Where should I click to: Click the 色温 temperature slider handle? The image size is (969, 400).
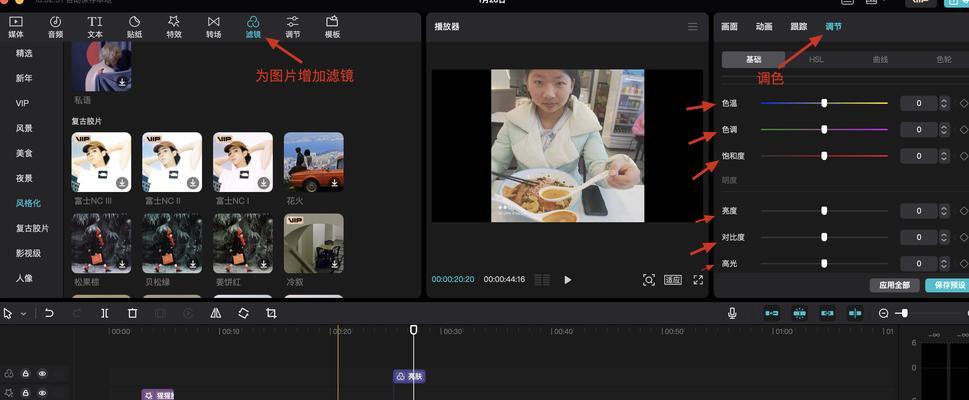click(824, 103)
